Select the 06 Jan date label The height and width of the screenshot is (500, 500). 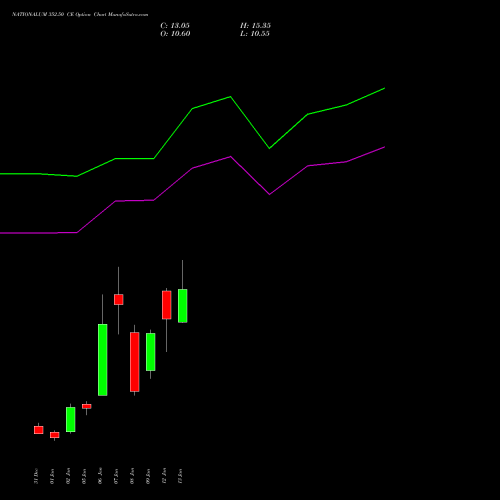100,476
